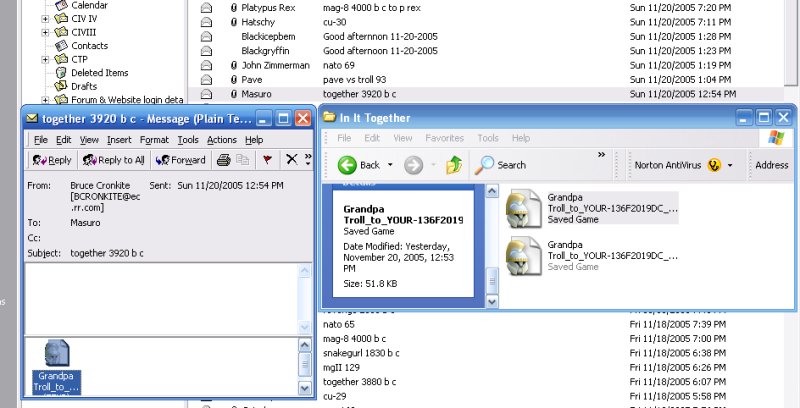Open the Back button history dropdown arrow
The width and height of the screenshot is (800, 408).
coord(389,165)
